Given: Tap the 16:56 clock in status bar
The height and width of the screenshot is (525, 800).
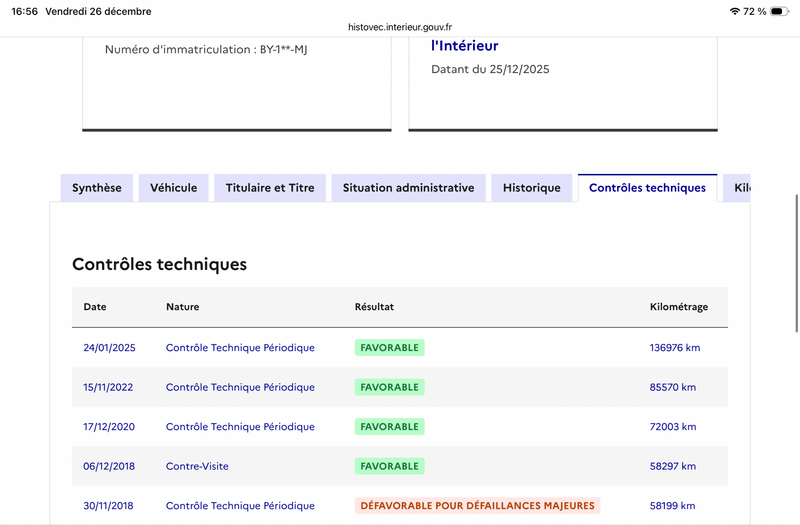Looking at the screenshot, I should coord(21,11).
